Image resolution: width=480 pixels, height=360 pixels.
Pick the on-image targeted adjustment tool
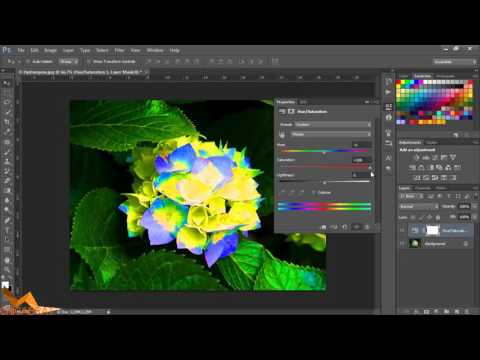[x=282, y=134]
